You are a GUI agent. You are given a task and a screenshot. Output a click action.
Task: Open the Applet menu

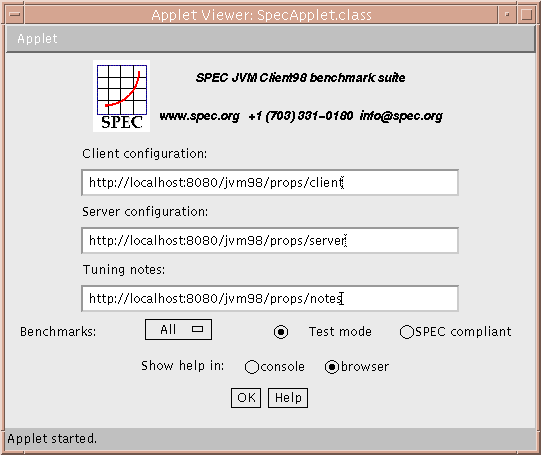37,39
